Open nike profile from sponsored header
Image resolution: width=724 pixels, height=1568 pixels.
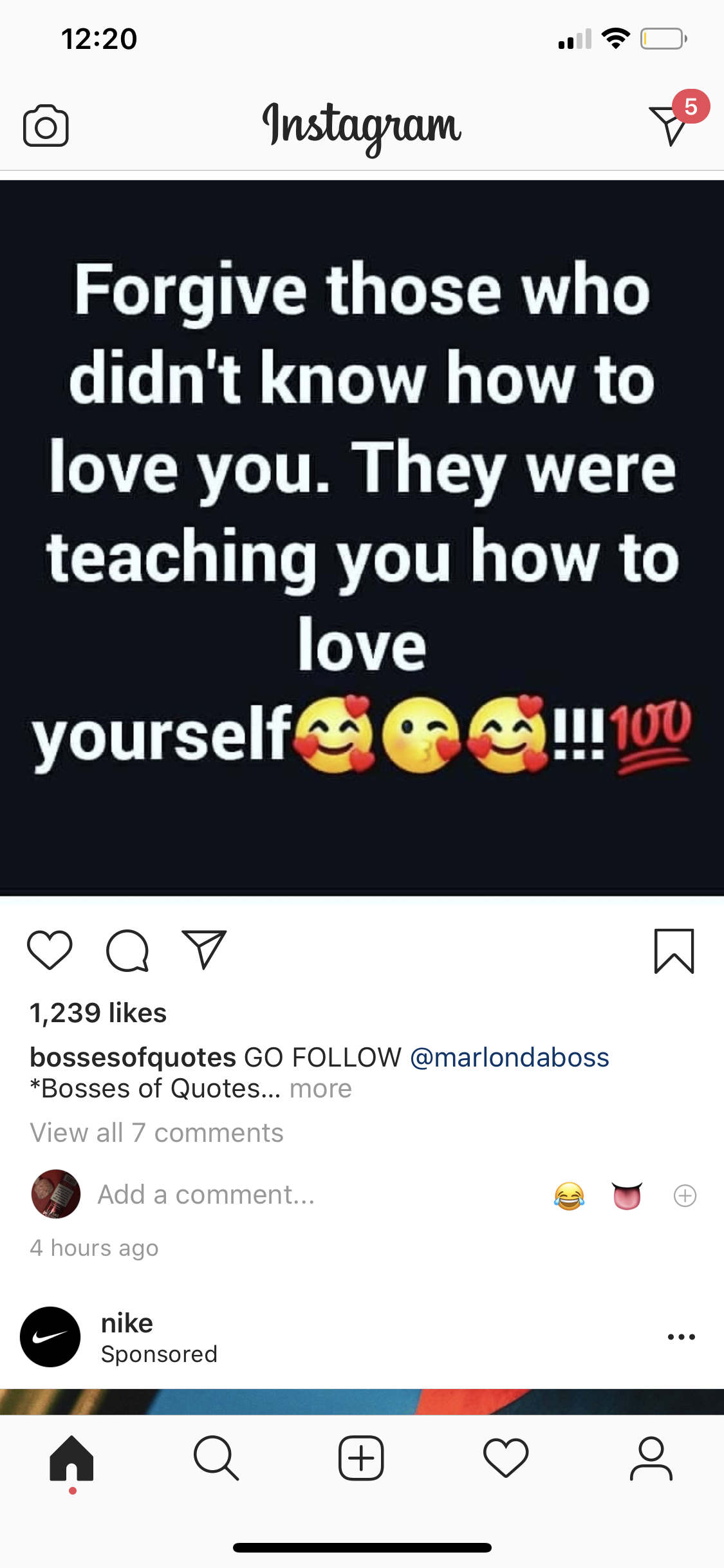coord(127,1323)
